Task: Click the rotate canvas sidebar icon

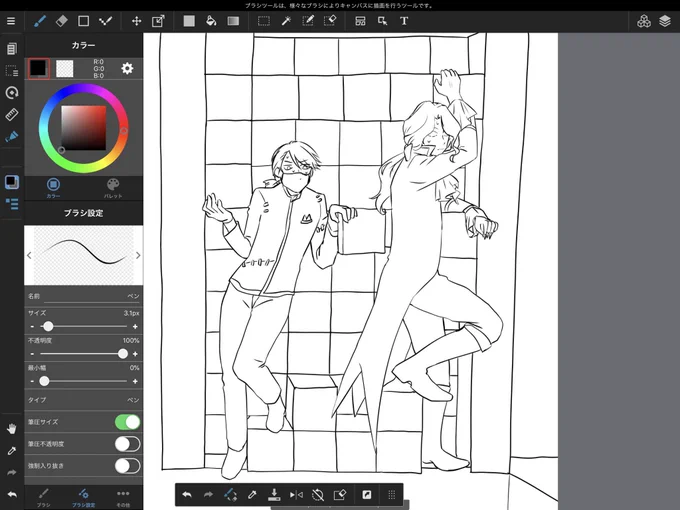Action: pos(12,92)
